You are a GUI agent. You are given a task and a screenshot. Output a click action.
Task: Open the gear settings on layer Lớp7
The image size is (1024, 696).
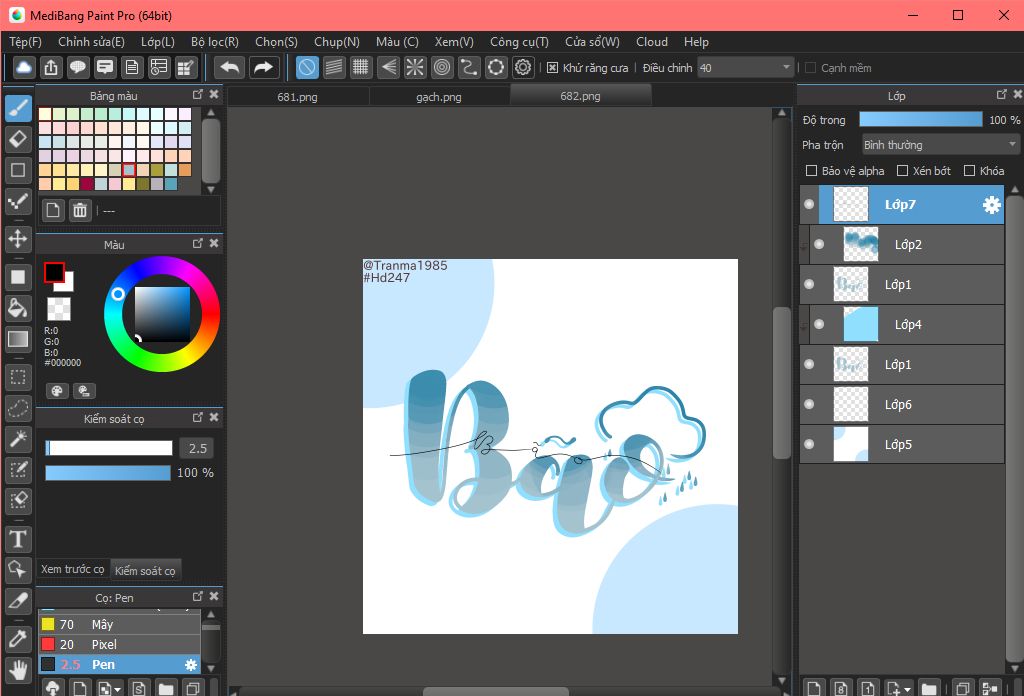(991, 205)
